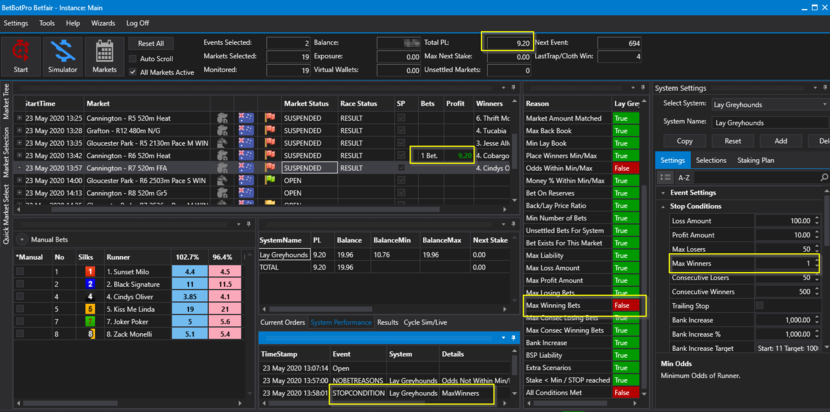Click Sunset Milo's red silk icon
The width and height of the screenshot is (830, 412).
[91, 271]
